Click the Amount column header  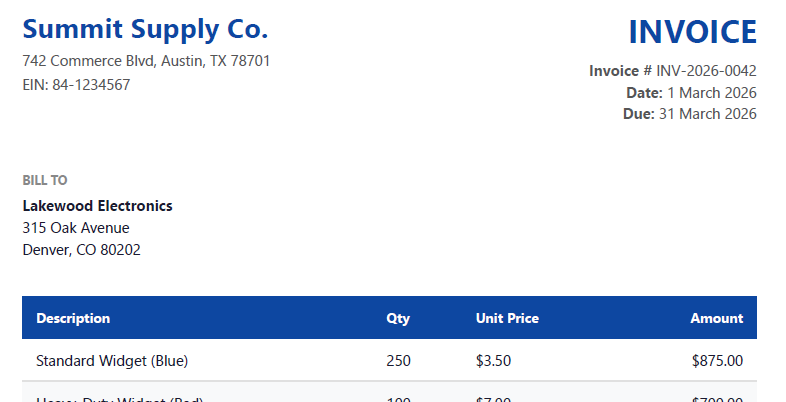click(716, 319)
